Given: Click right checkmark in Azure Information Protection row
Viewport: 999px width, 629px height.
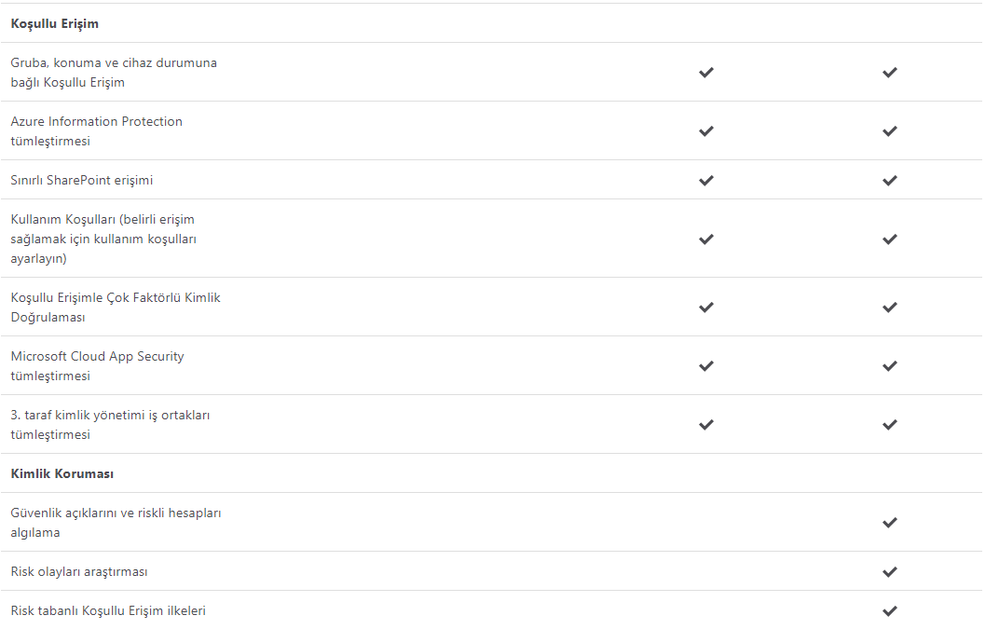Looking at the screenshot, I should [x=890, y=131].
